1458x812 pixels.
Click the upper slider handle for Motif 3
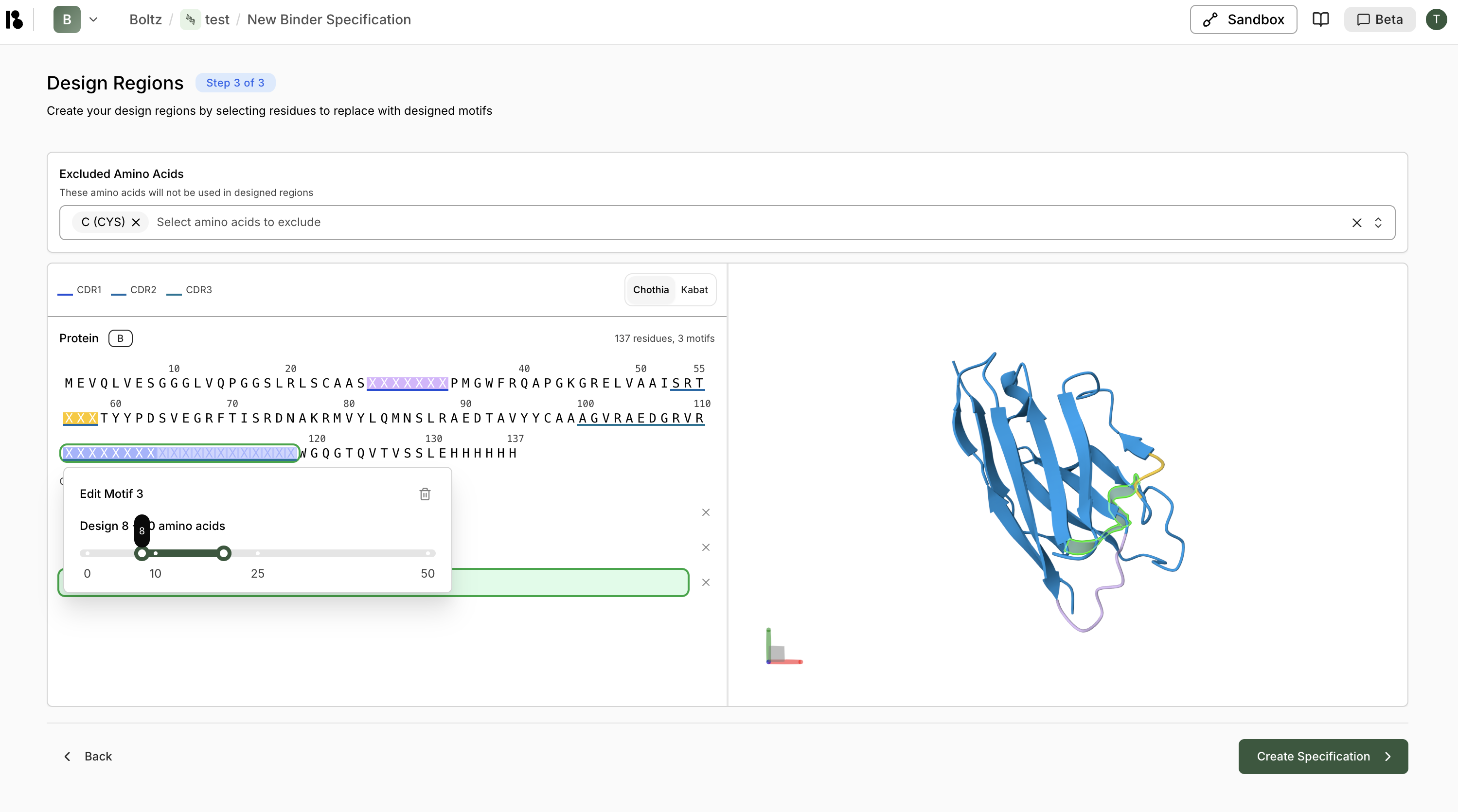click(224, 553)
